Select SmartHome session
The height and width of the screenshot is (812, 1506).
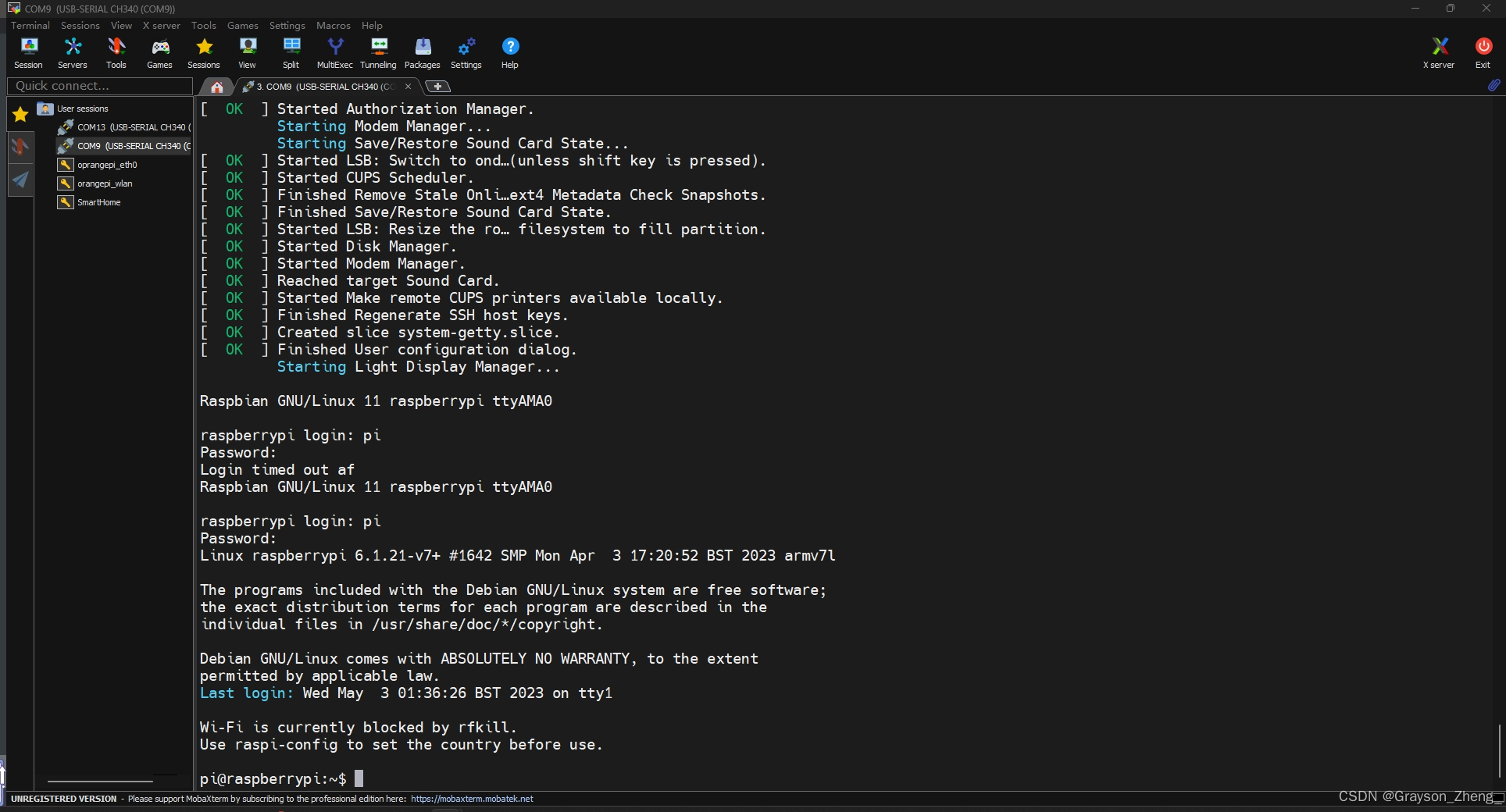[x=90, y=202]
